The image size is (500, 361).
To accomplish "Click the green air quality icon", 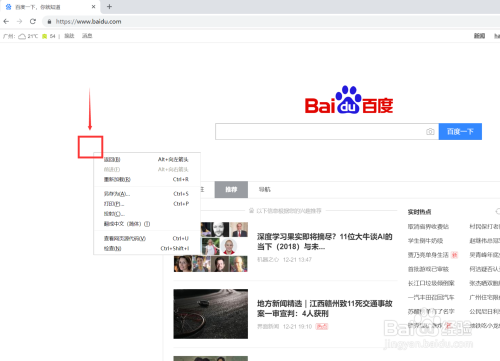I will click(44, 36).
